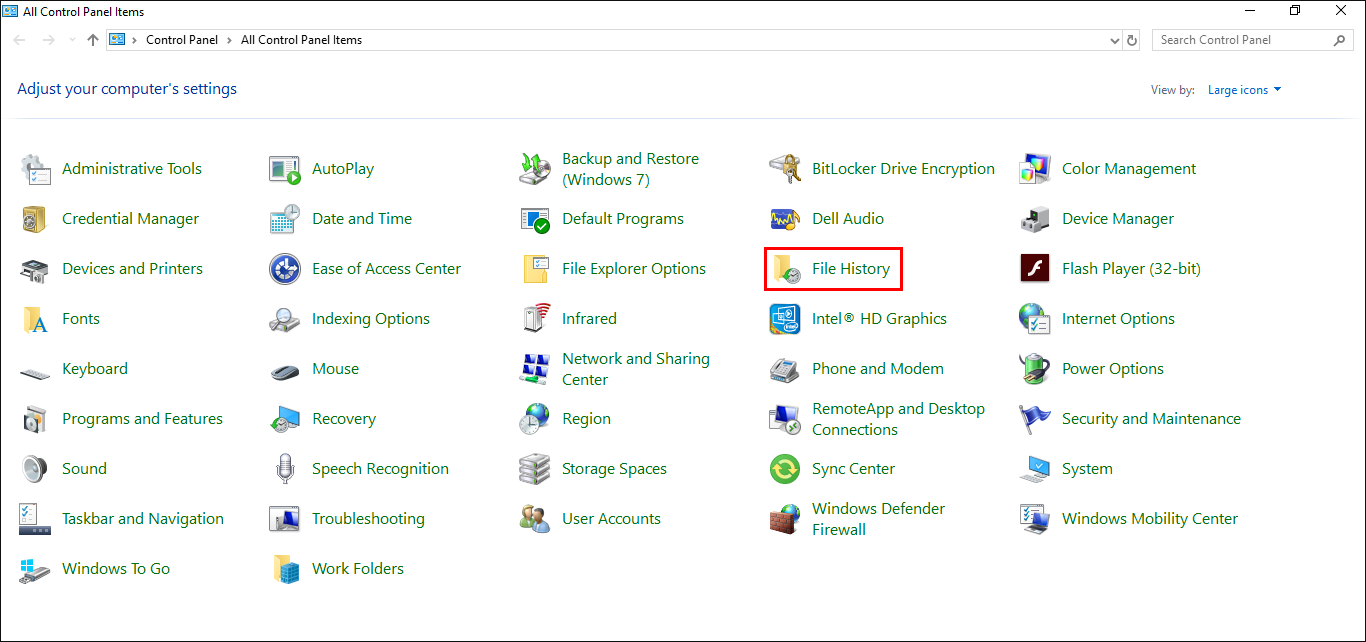Open the Credential Manager safe icon

(x=35, y=219)
